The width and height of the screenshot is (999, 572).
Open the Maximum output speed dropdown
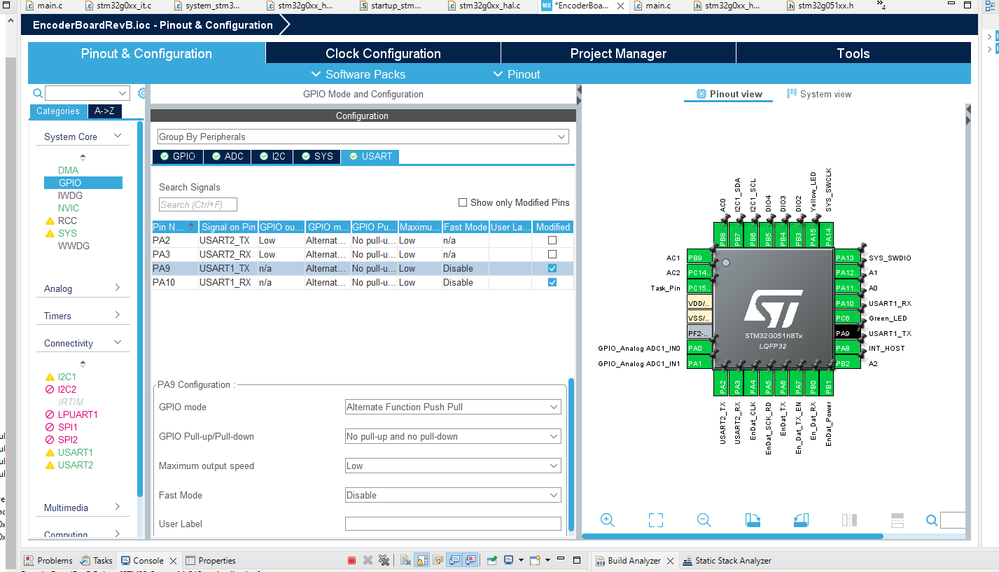point(453,466)
